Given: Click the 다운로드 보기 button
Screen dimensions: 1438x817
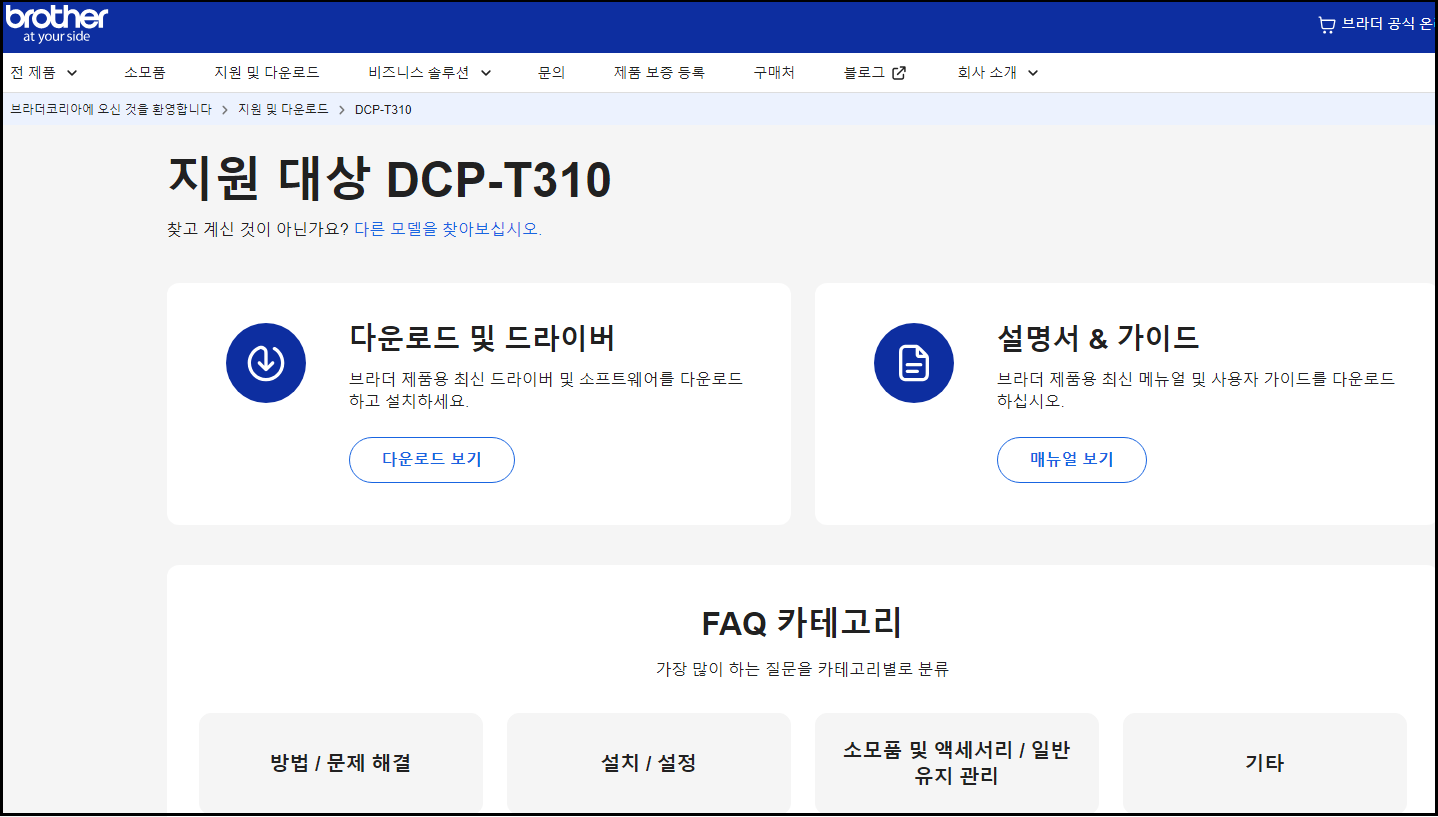Looking at the screenshot, I should 431,460.
